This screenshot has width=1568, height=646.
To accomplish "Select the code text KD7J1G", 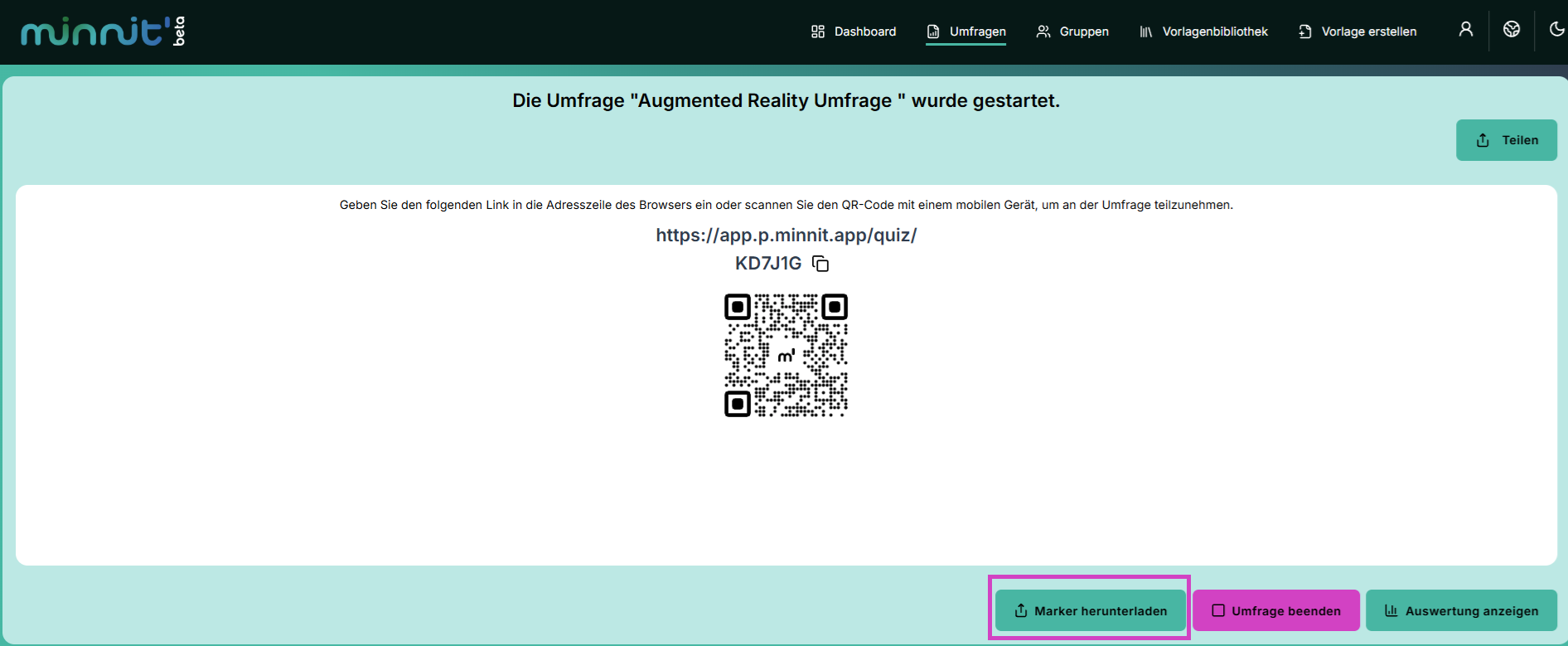I will [x=768, y=264].
